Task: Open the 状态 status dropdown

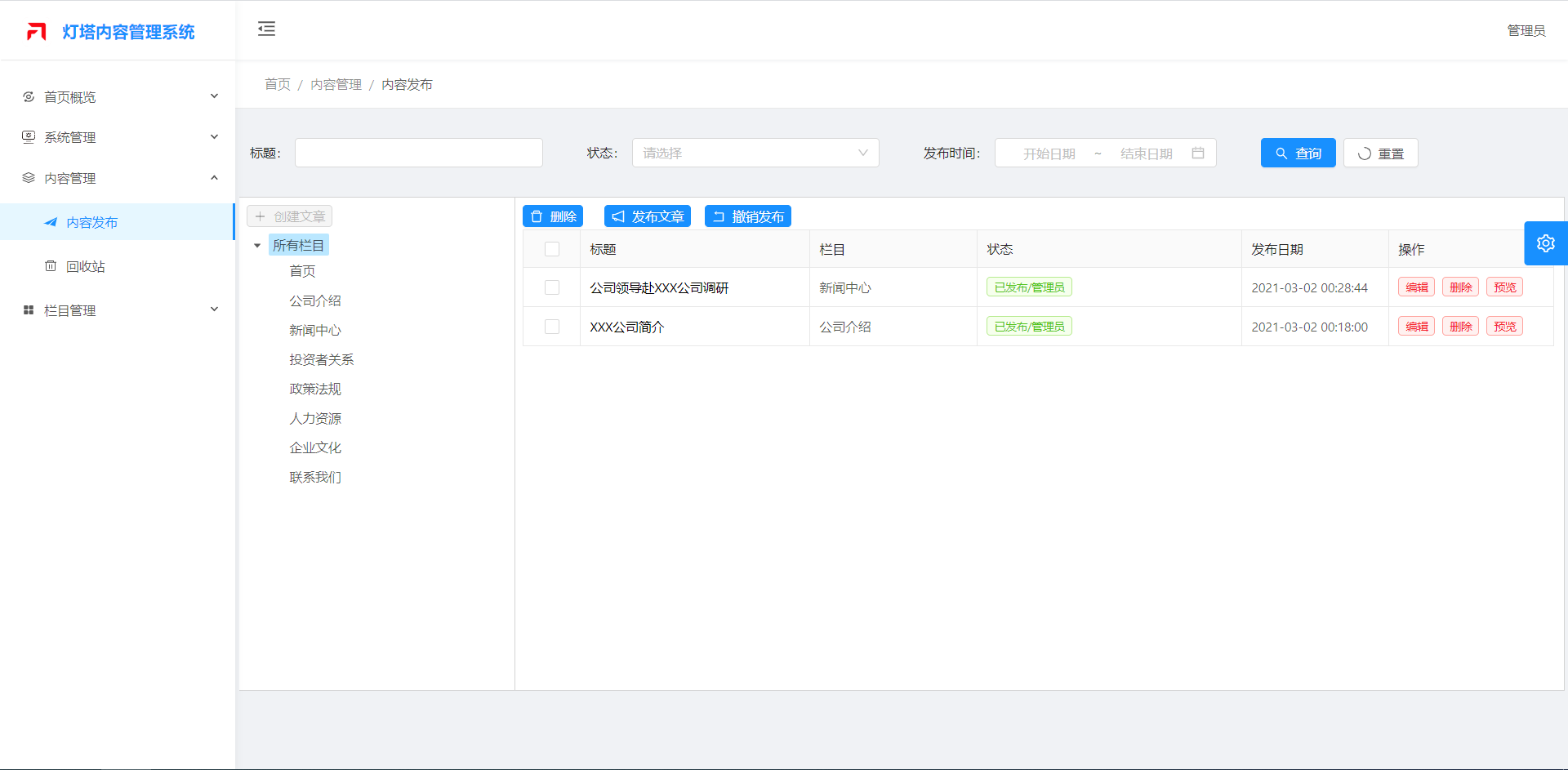Action: (755, 154)
